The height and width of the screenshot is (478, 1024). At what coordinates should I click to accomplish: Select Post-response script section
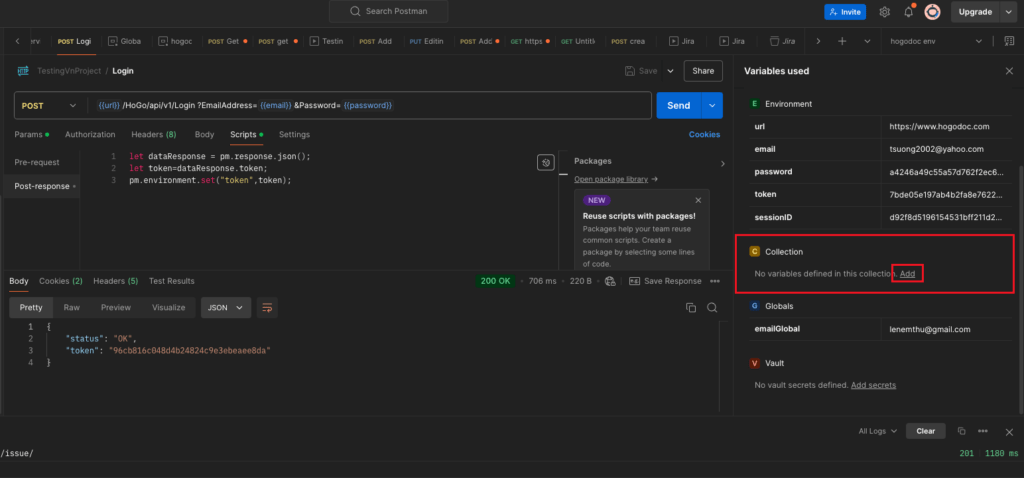pos(42,186)
